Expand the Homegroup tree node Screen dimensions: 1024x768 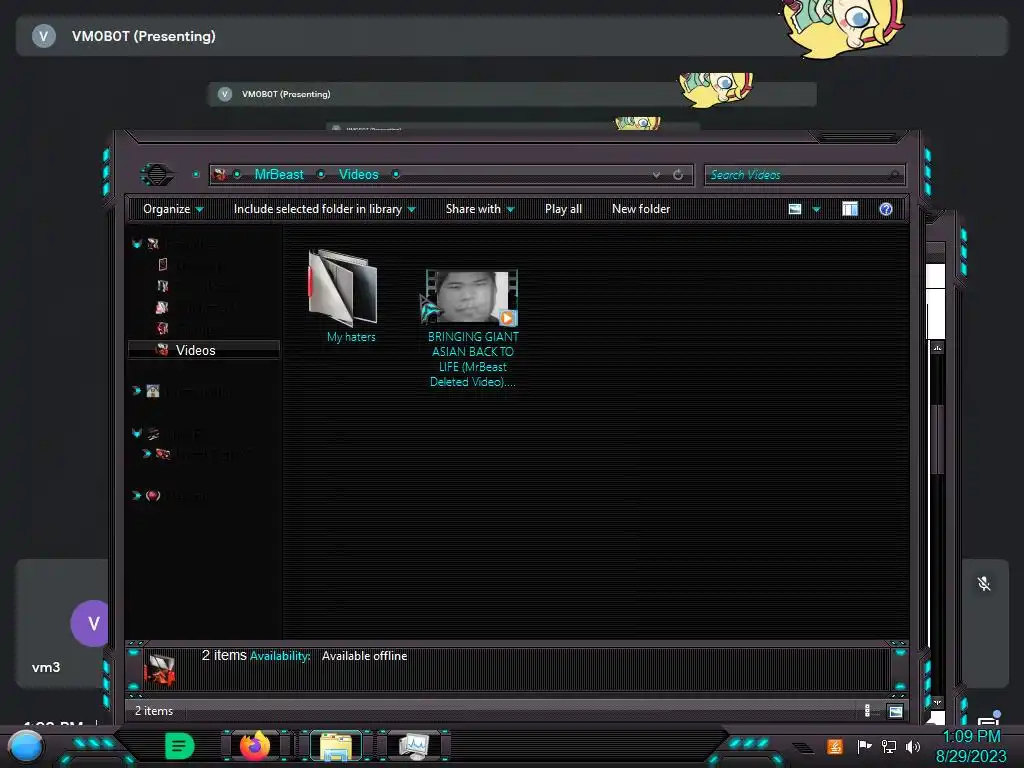coord(136,391)
